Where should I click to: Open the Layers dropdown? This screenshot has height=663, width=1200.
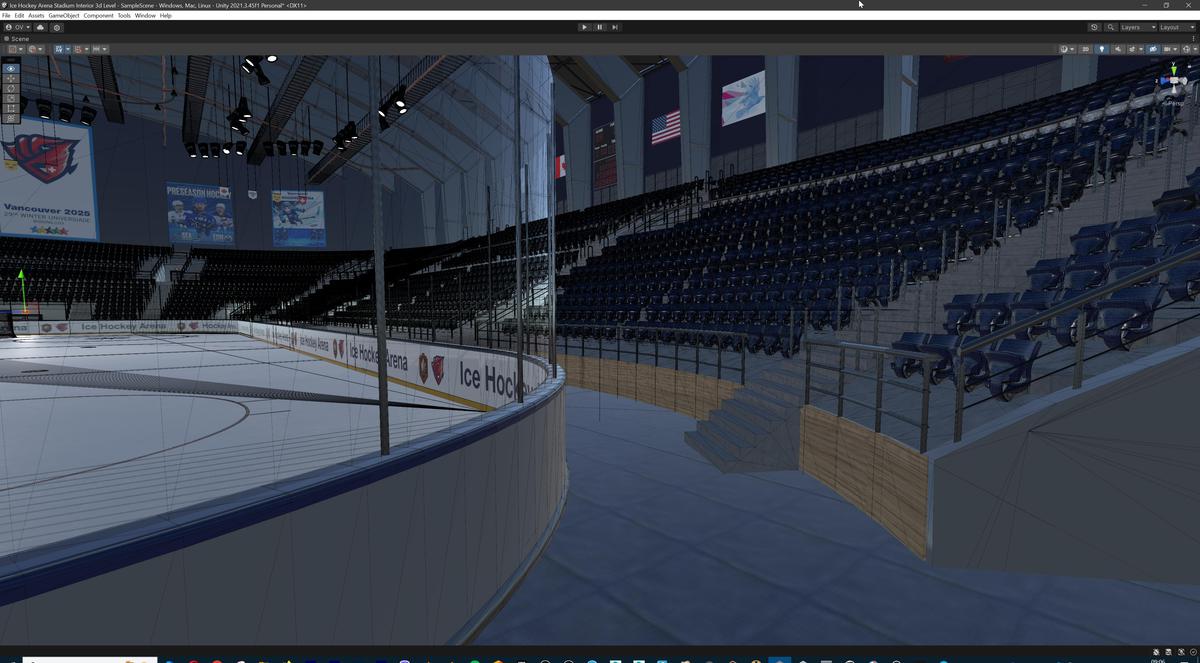click(1135, 27)
